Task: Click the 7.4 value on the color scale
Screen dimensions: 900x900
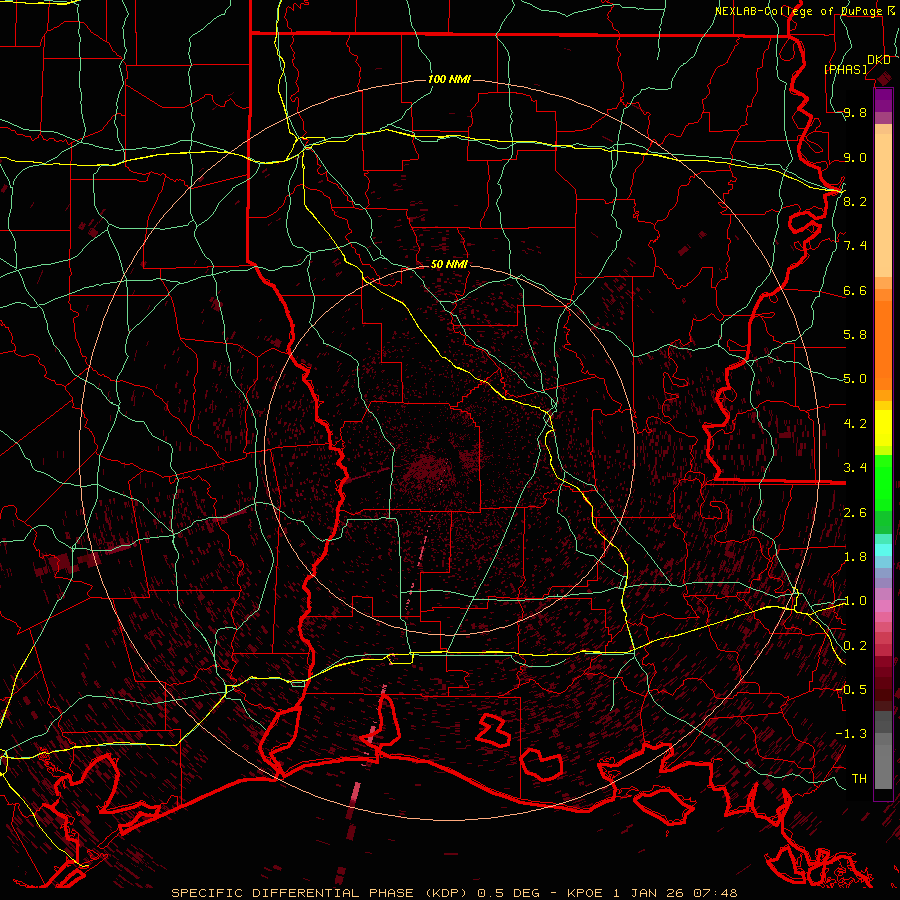Action: (x=855, y=246)
